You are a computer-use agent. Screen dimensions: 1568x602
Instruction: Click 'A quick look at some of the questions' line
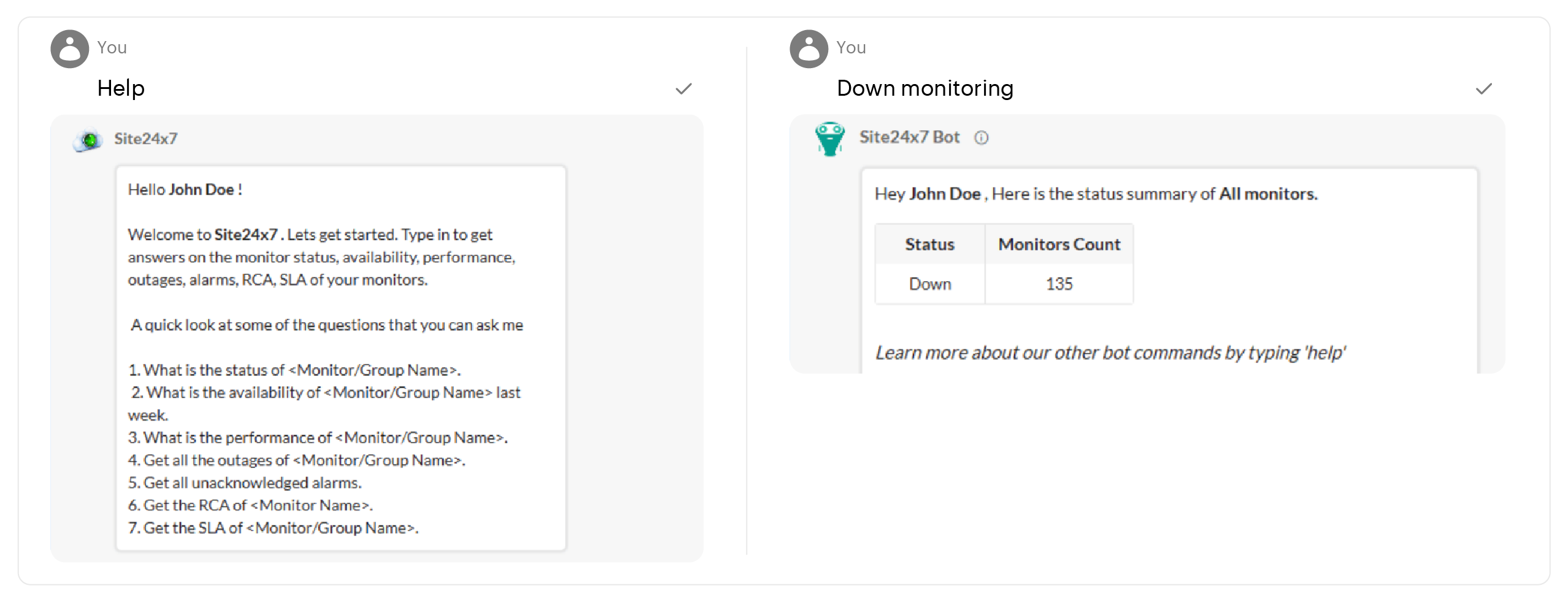click(x=327, y=325)
